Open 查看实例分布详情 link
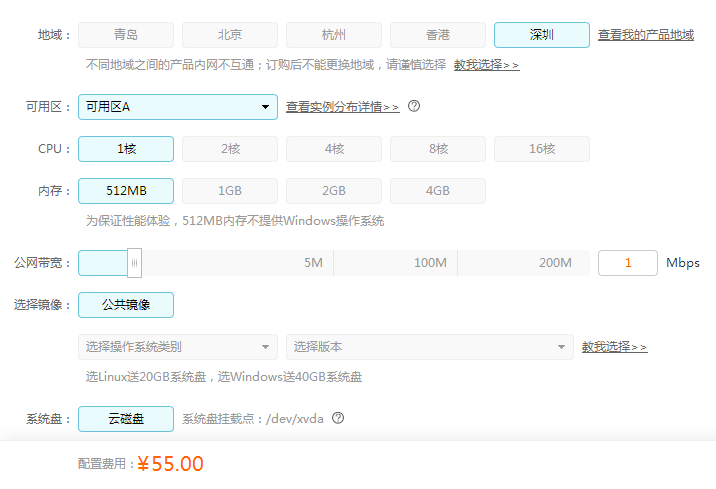Image resolution: width=716 pixels, height=489 pixels. click(x=342, y=107)
